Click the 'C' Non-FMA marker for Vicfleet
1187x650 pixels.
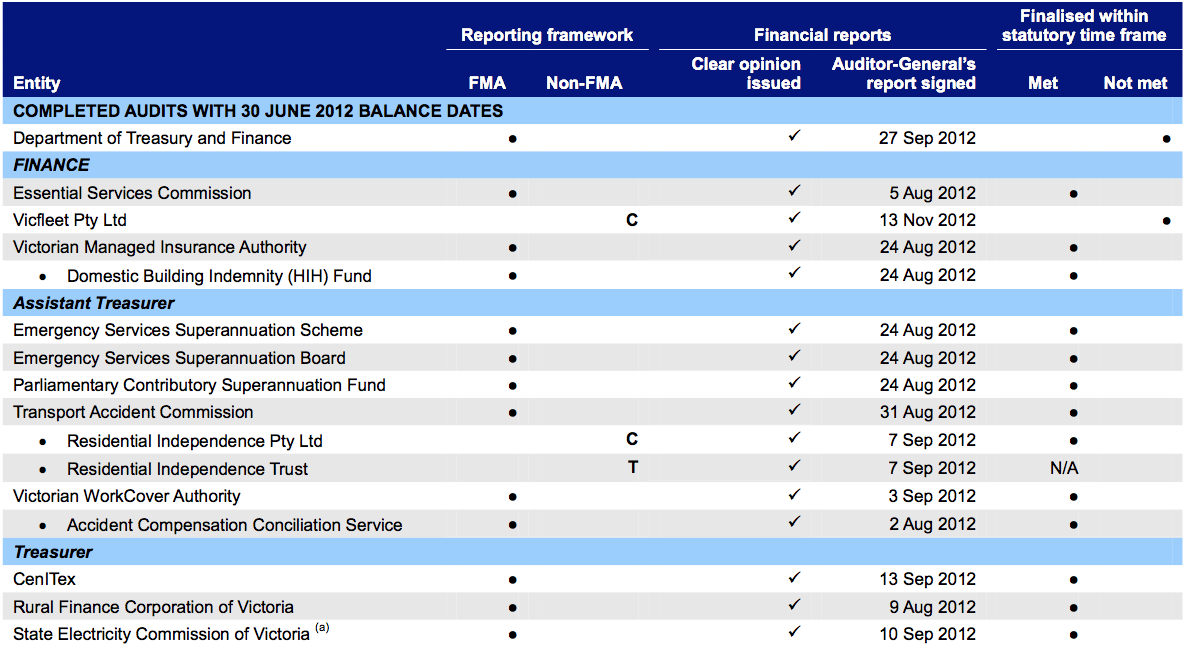(x=632, y=220)
